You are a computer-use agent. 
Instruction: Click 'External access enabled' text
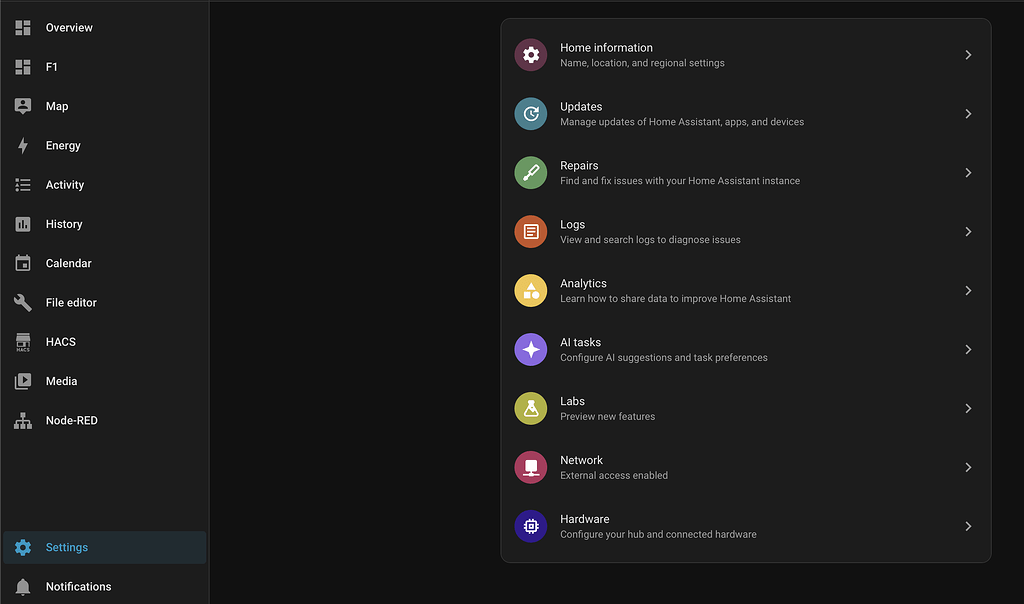click(x=614, y=475)
